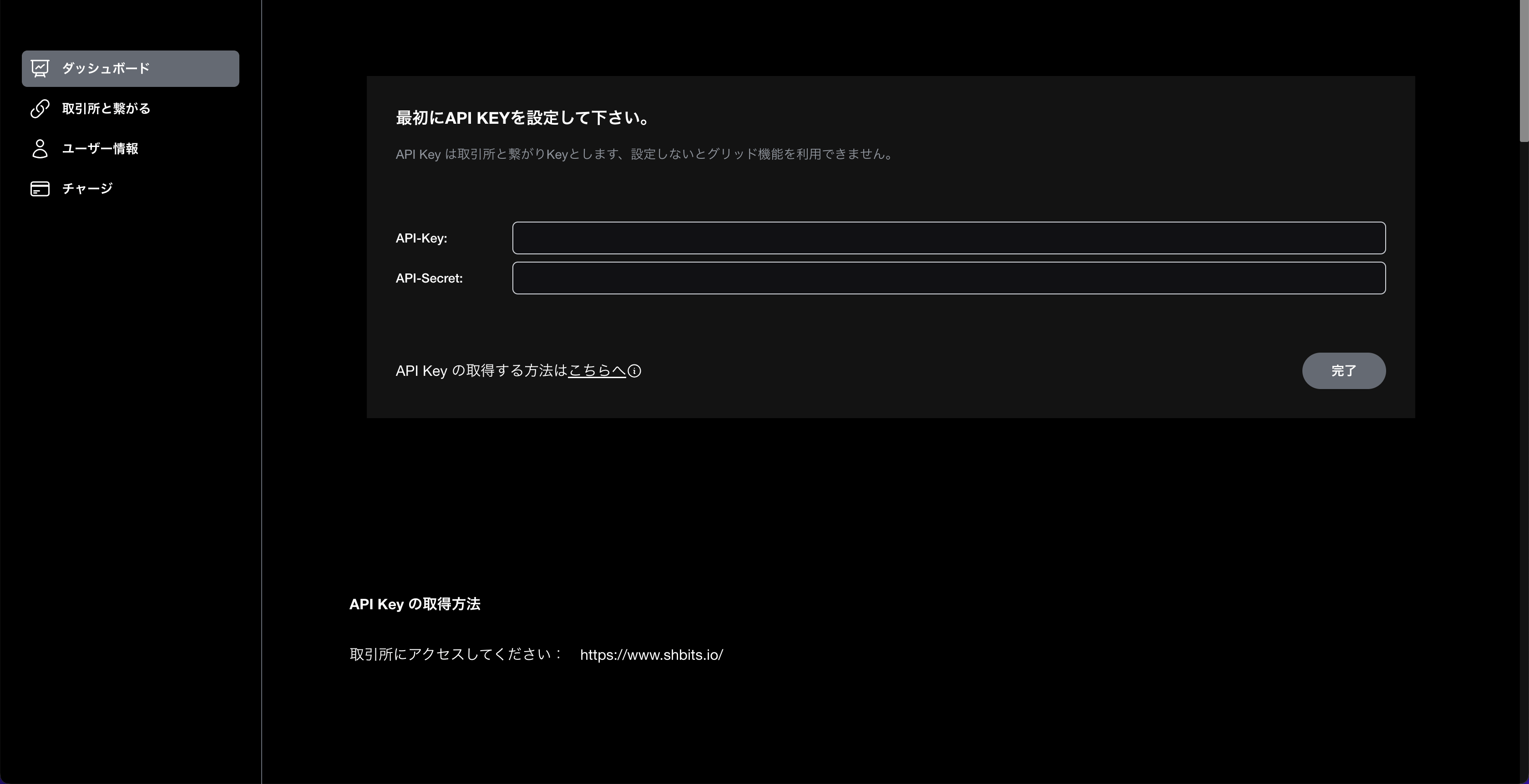
Task: Click the credit card charge icon
Action: coord(40,189)
